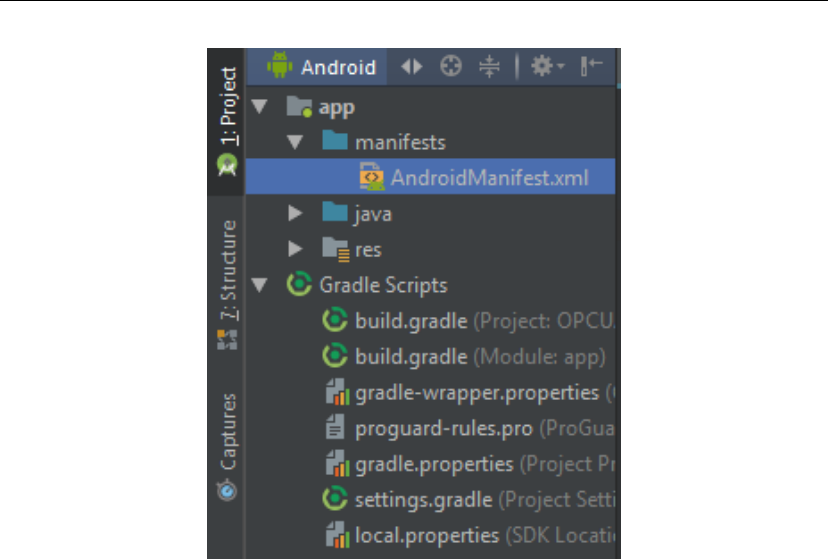This screenshot has height=559, width=828.
Task: Select the 'java' folder label
Action: [x=373, y=215]
